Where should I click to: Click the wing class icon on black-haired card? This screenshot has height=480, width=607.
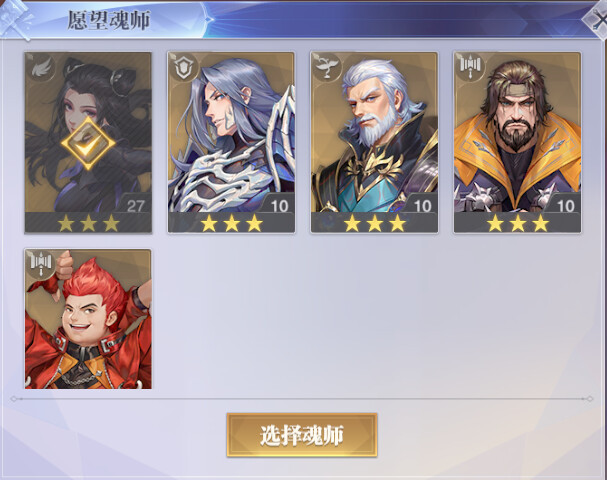point(40,68)
